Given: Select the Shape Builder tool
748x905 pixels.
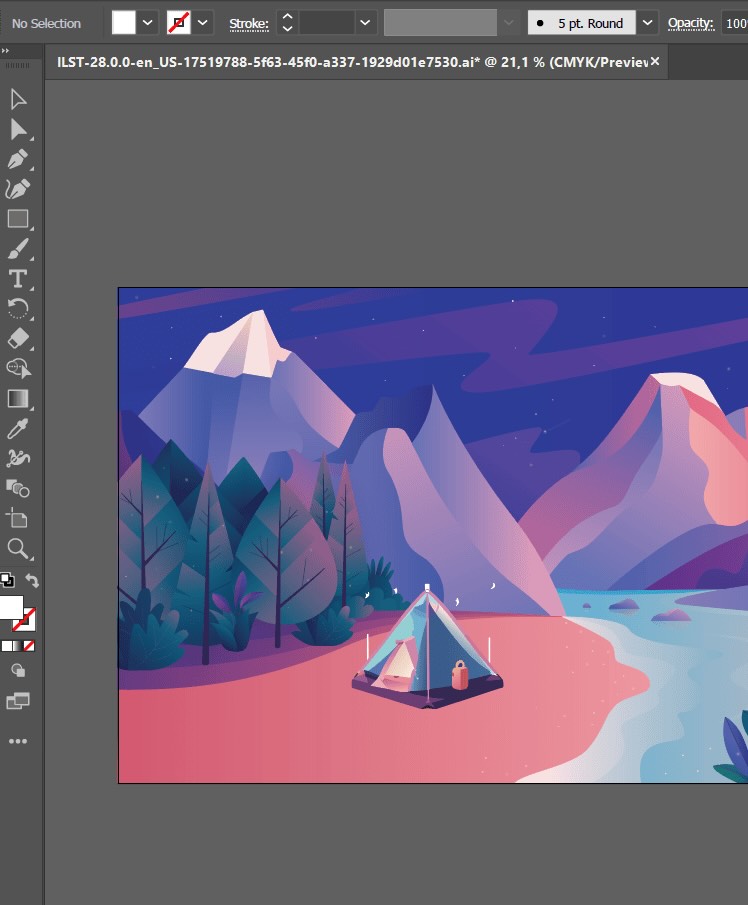Looking at the screenshot, I should [x=18, y=489].
